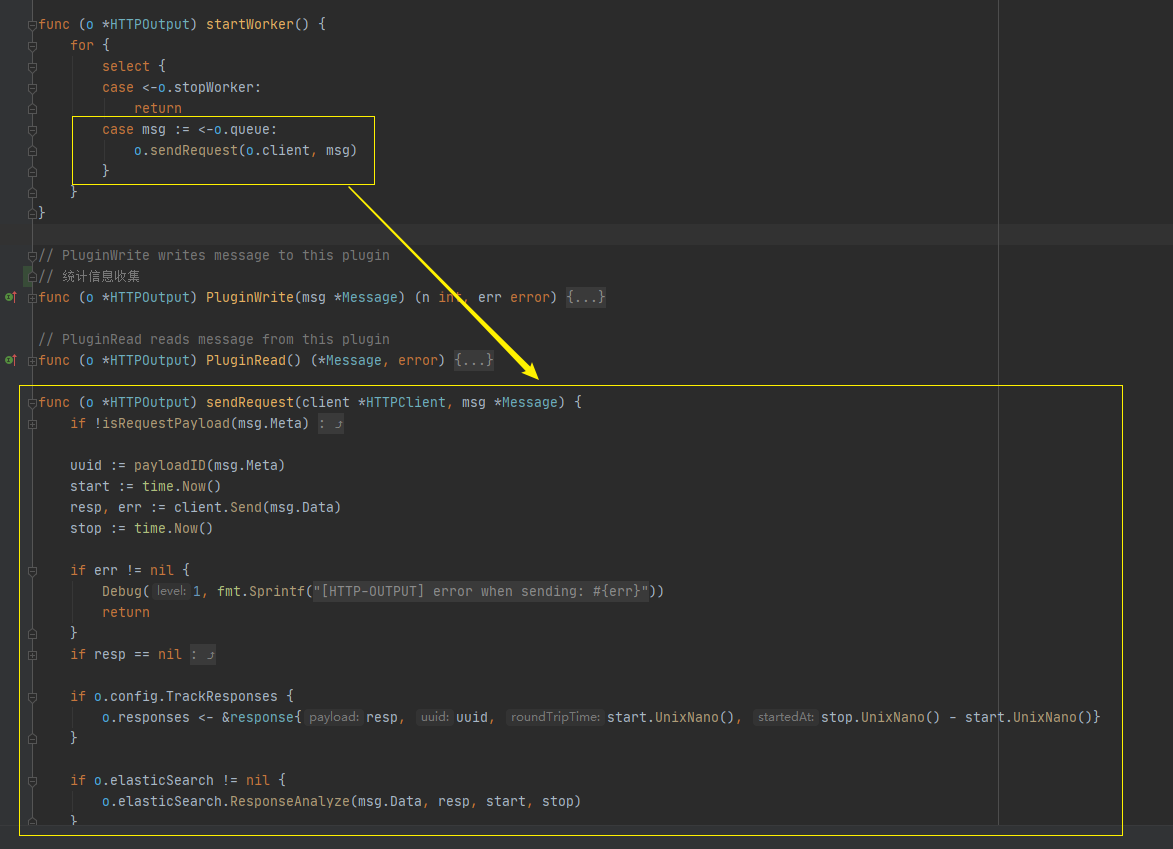Click the 'return' keyword under stopWorker case

pyautogui.click(x=158, y=108)
